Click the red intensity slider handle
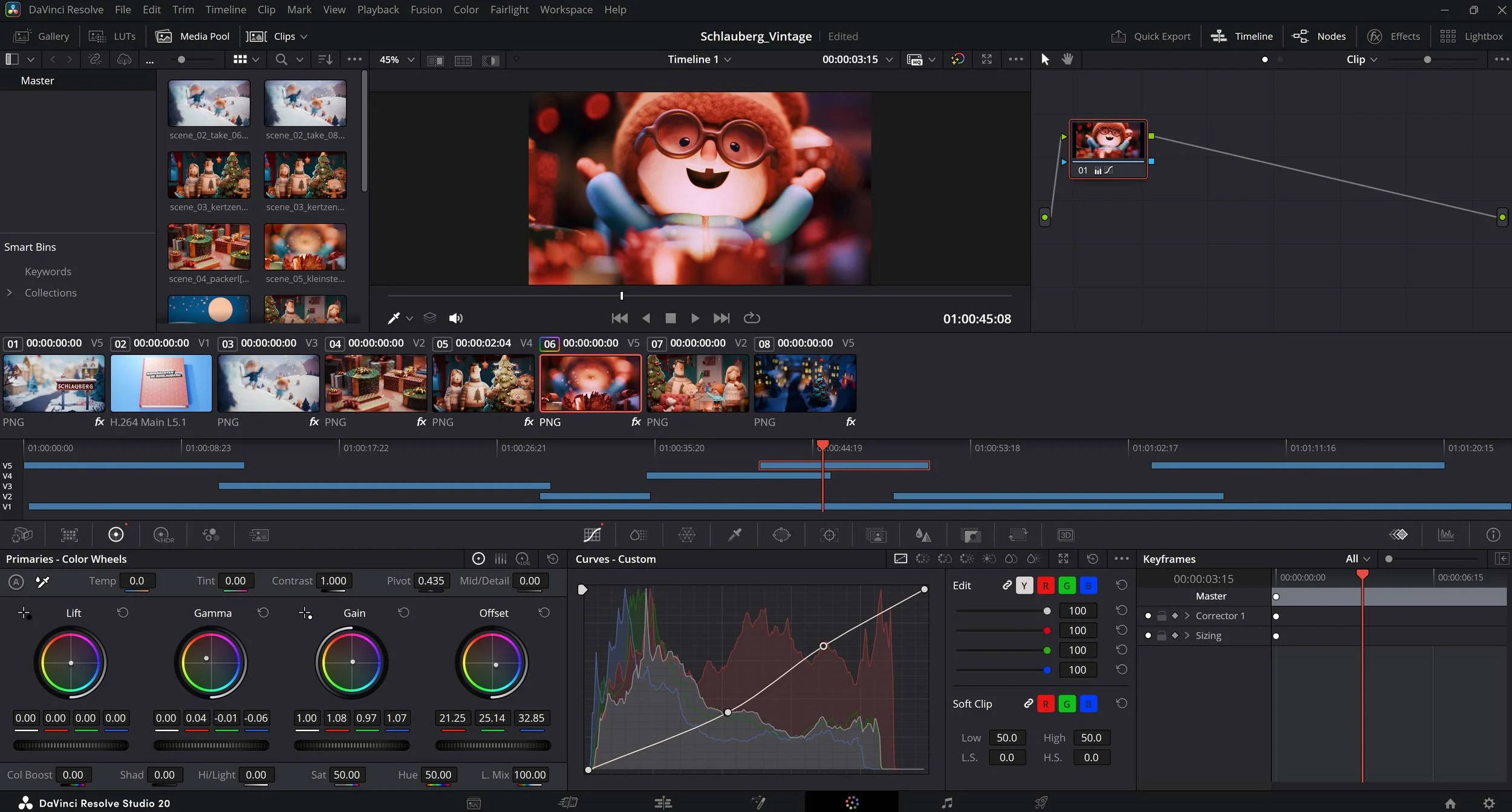This screenshot has width=1512, height=812. (x=1046, y=631)
